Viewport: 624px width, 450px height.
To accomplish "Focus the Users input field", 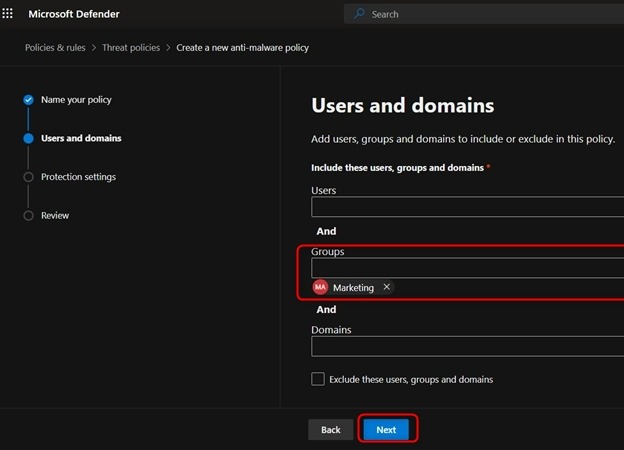I will click(x=467, y=207).
